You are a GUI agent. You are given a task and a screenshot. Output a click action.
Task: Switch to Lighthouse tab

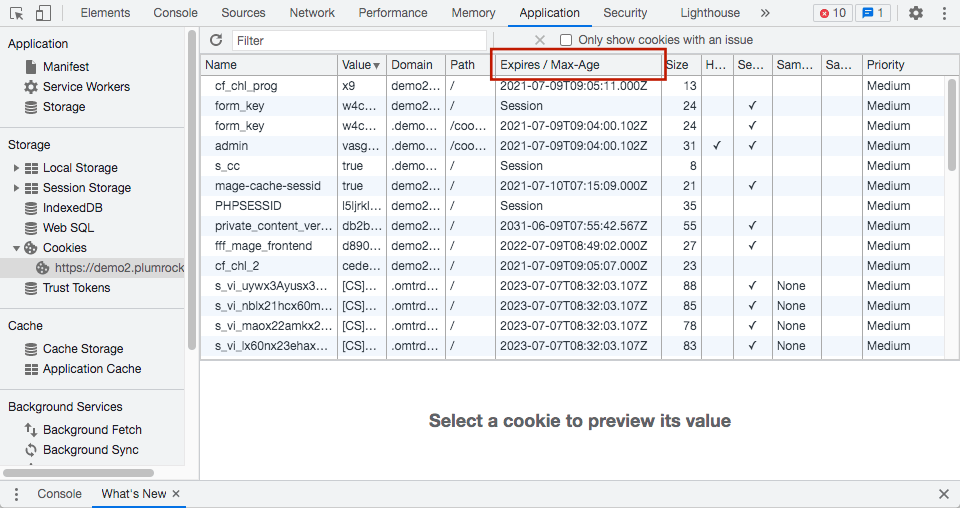point(710,13)
